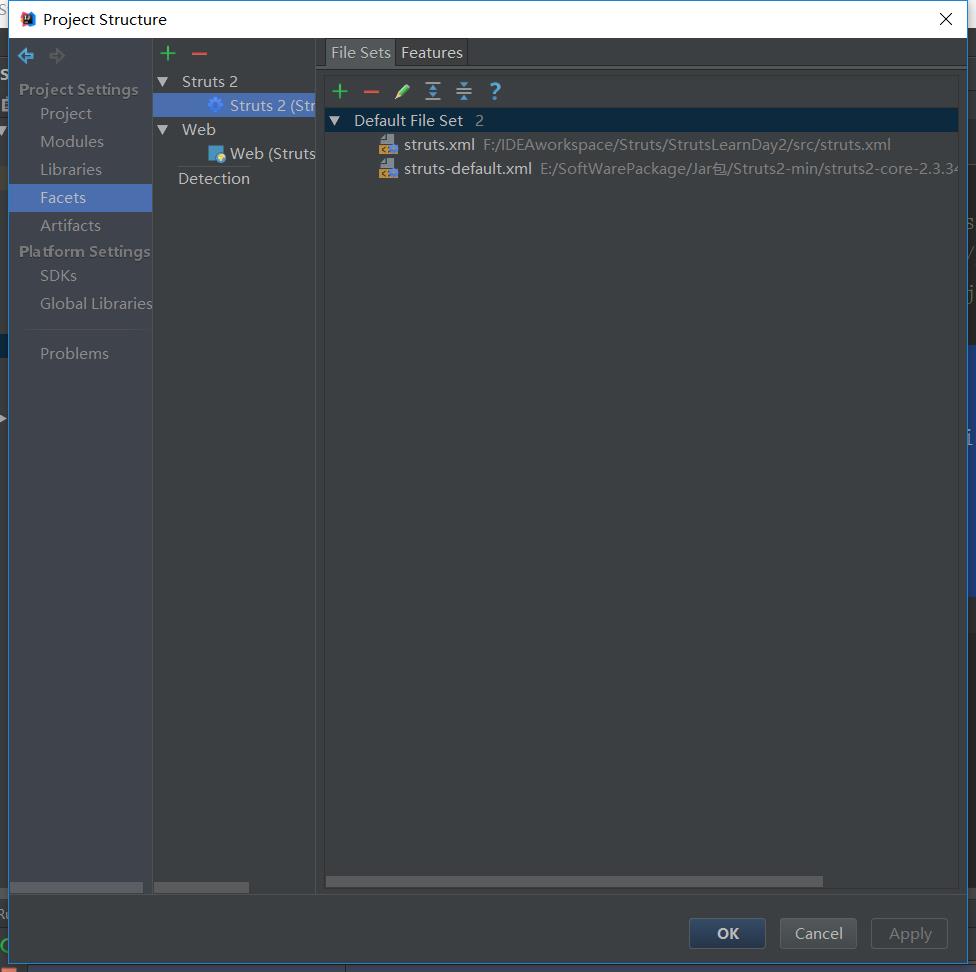The image size is (976, 972).
Task: Select the Struts 2 (Str... facet item
Action: tap(234, 105)
